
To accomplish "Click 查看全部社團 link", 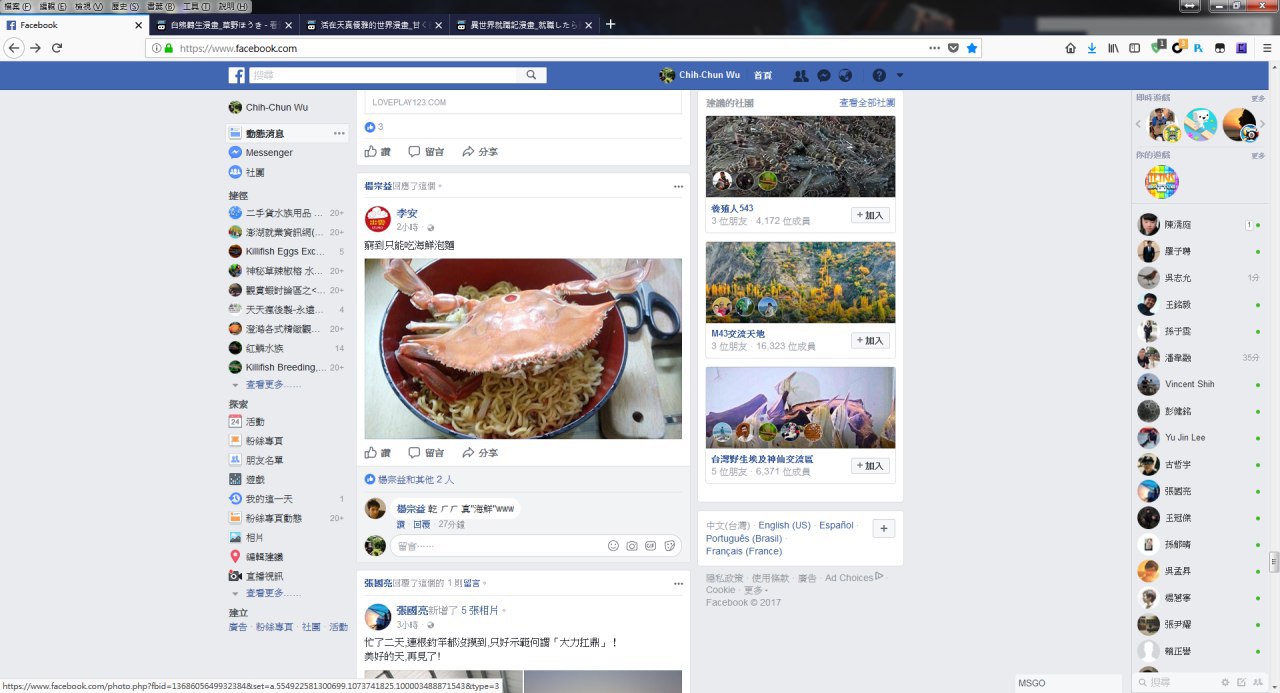I will (x=867, y=103).
